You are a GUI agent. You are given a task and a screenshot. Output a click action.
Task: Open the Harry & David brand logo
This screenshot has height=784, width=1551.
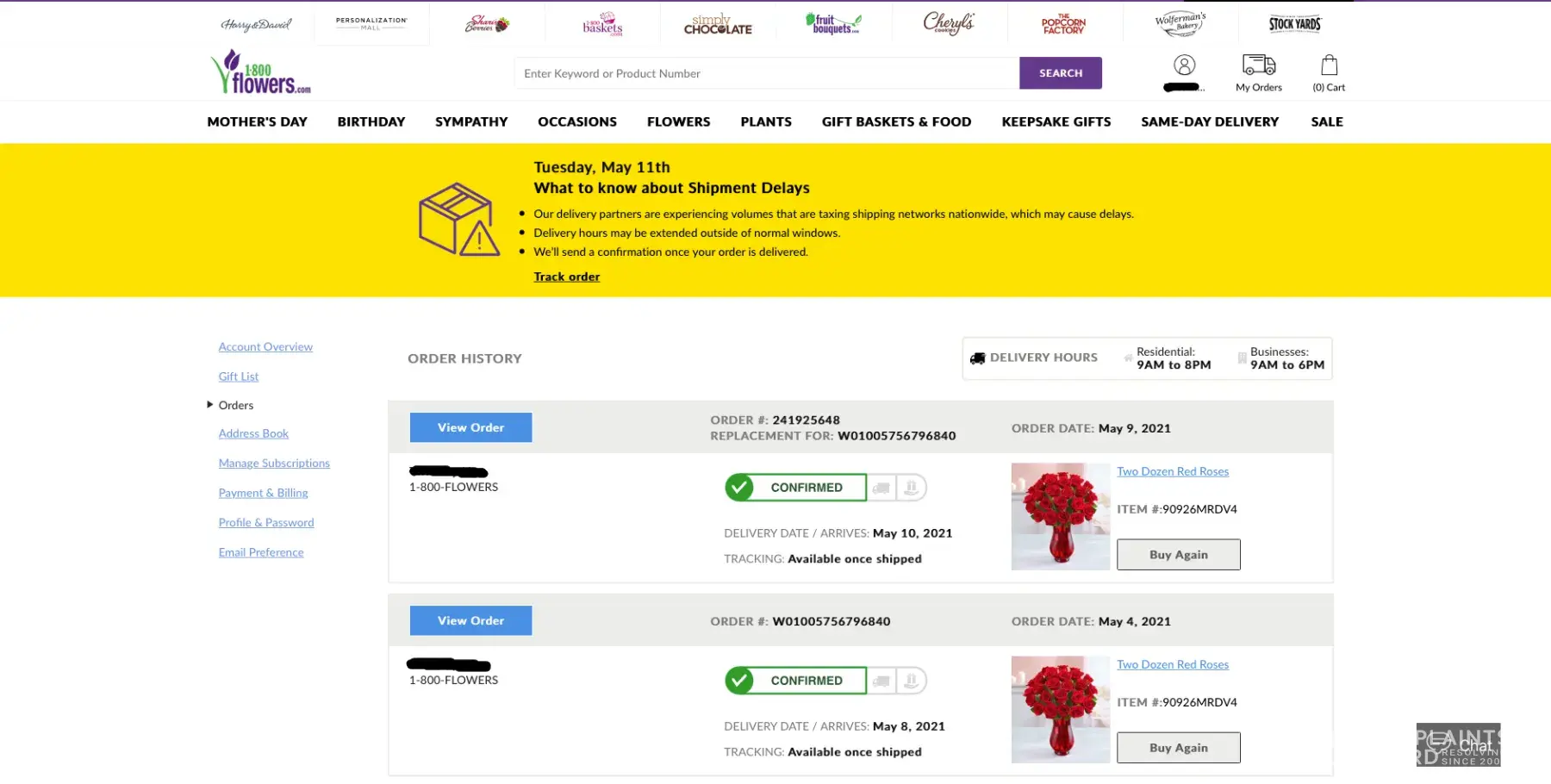256,24
